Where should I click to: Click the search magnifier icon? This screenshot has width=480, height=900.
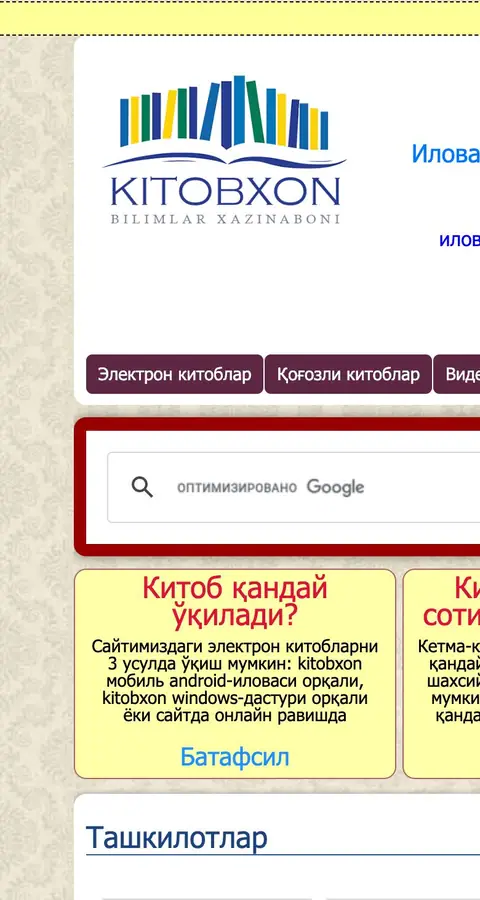point(142,487)
